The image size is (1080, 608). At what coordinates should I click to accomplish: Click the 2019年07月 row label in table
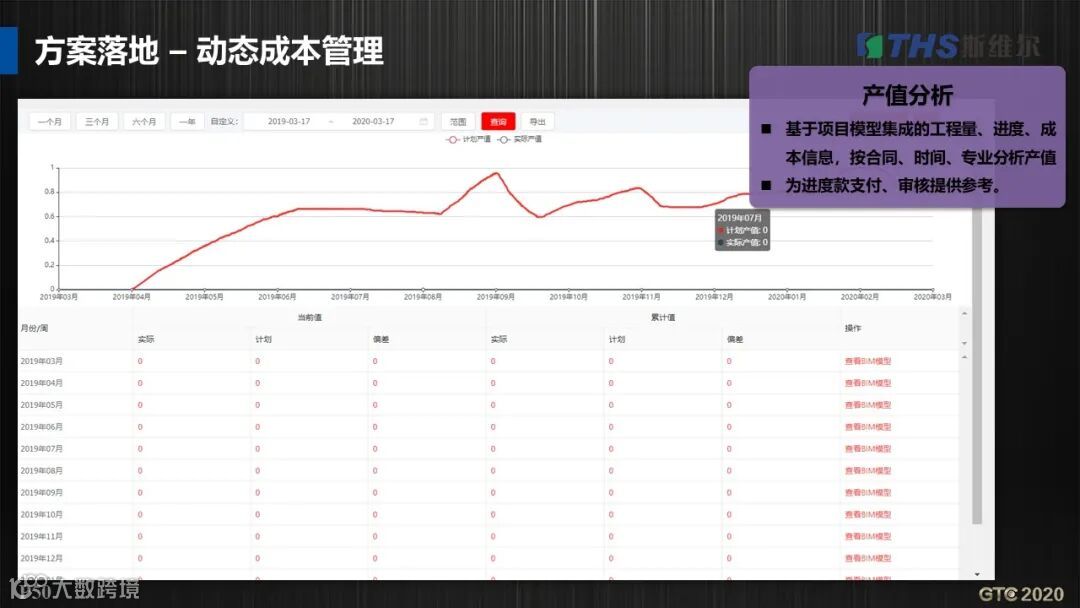coord(41,449)
